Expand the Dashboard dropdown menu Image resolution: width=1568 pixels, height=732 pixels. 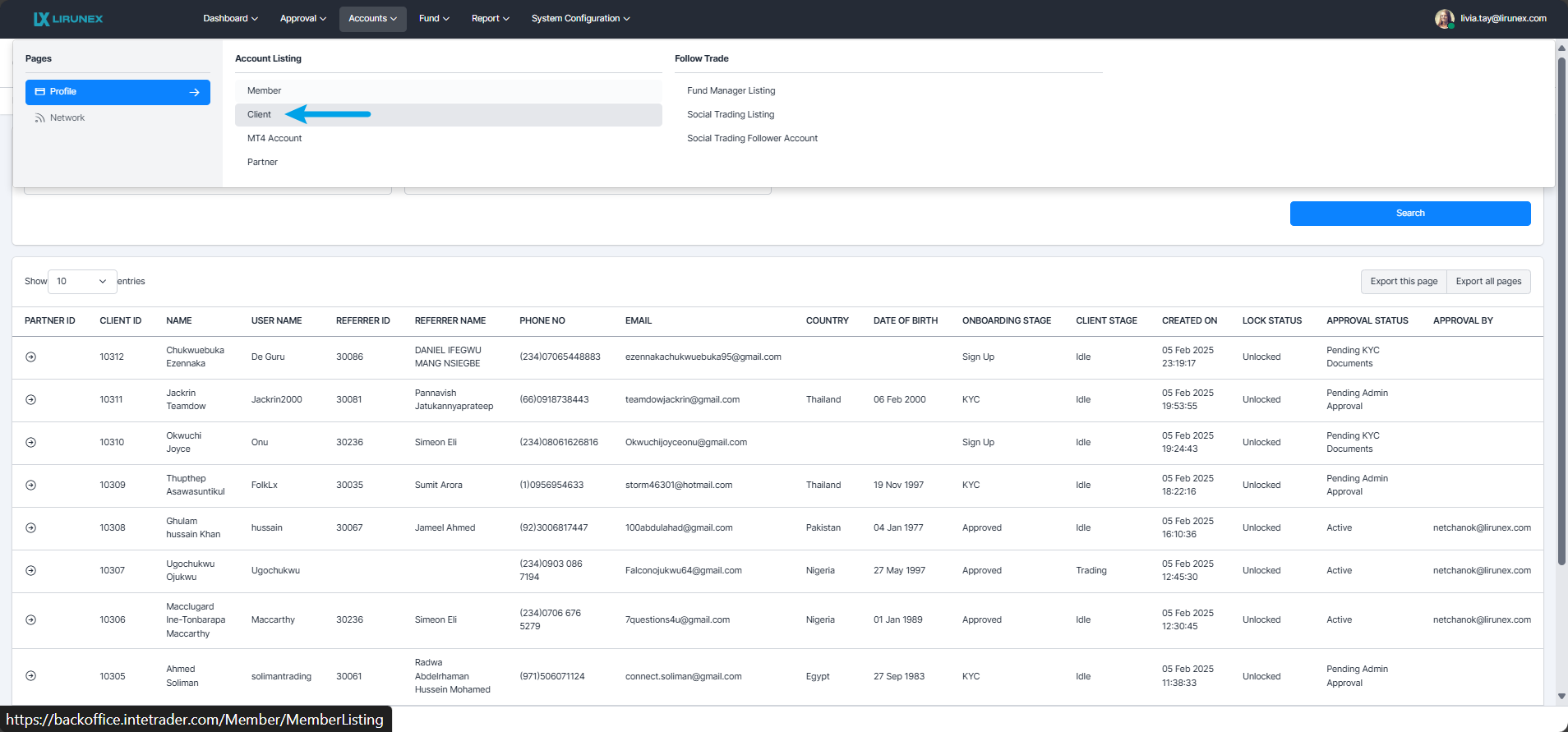230,18
